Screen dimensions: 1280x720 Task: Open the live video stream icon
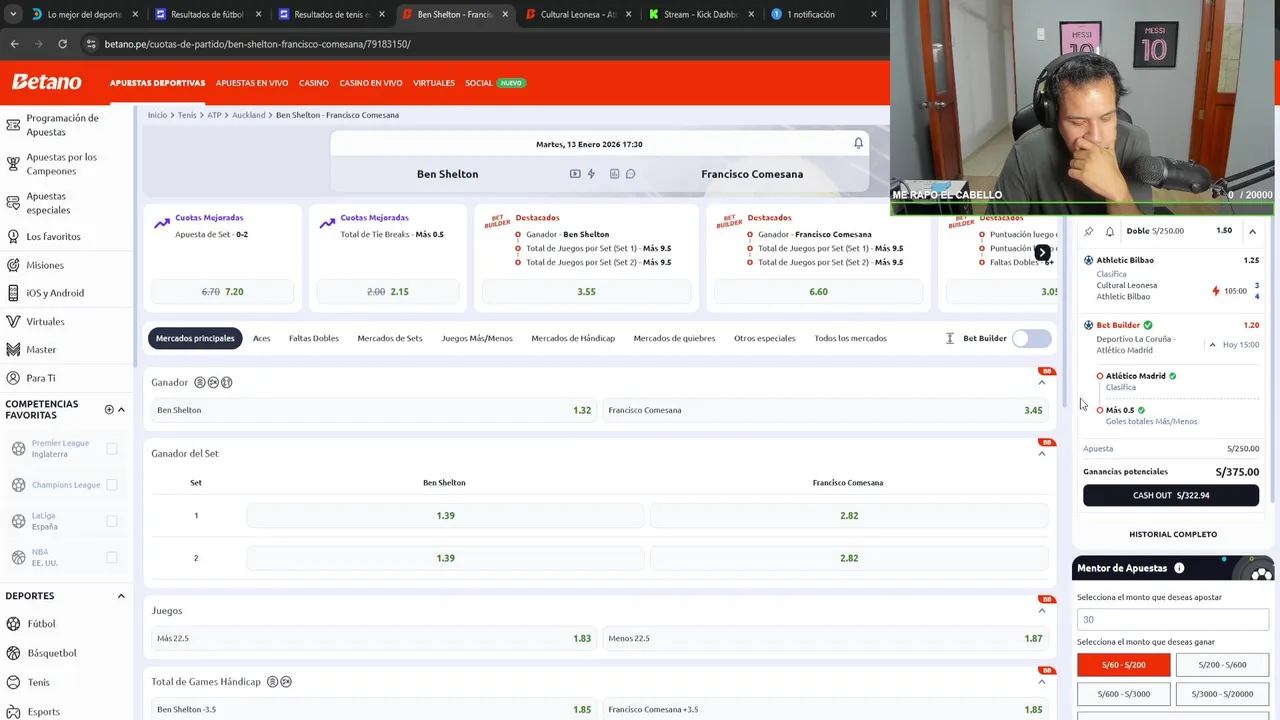click(x=575, y=174)
